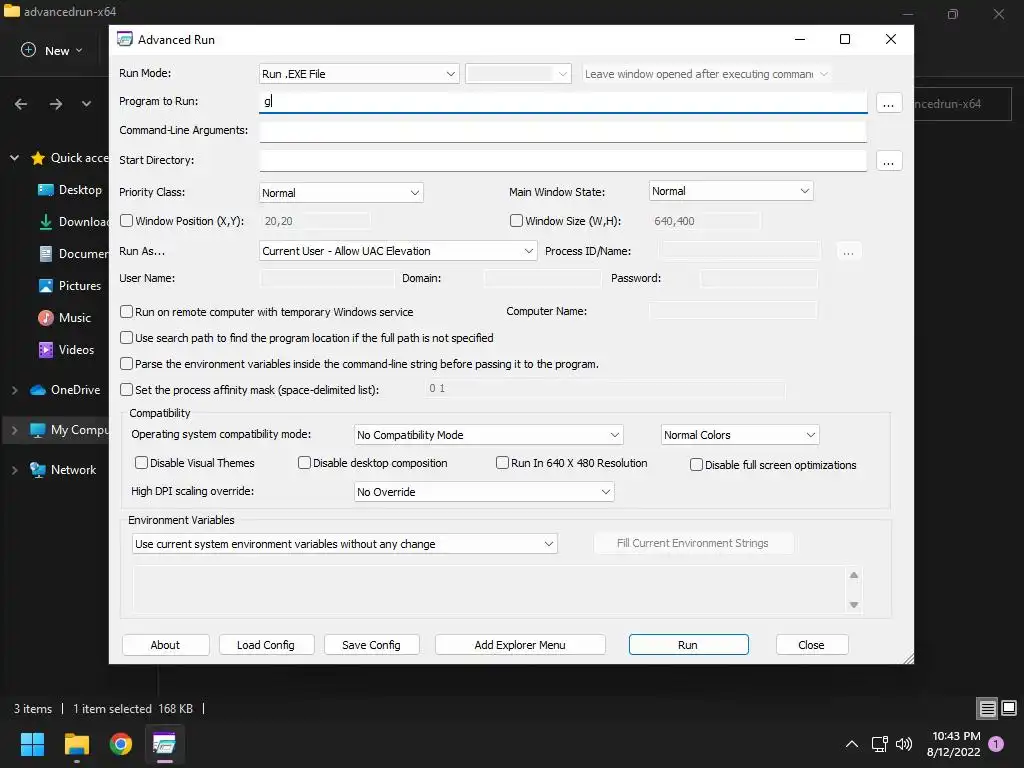Go back in File Explorer

pos(21,104)
